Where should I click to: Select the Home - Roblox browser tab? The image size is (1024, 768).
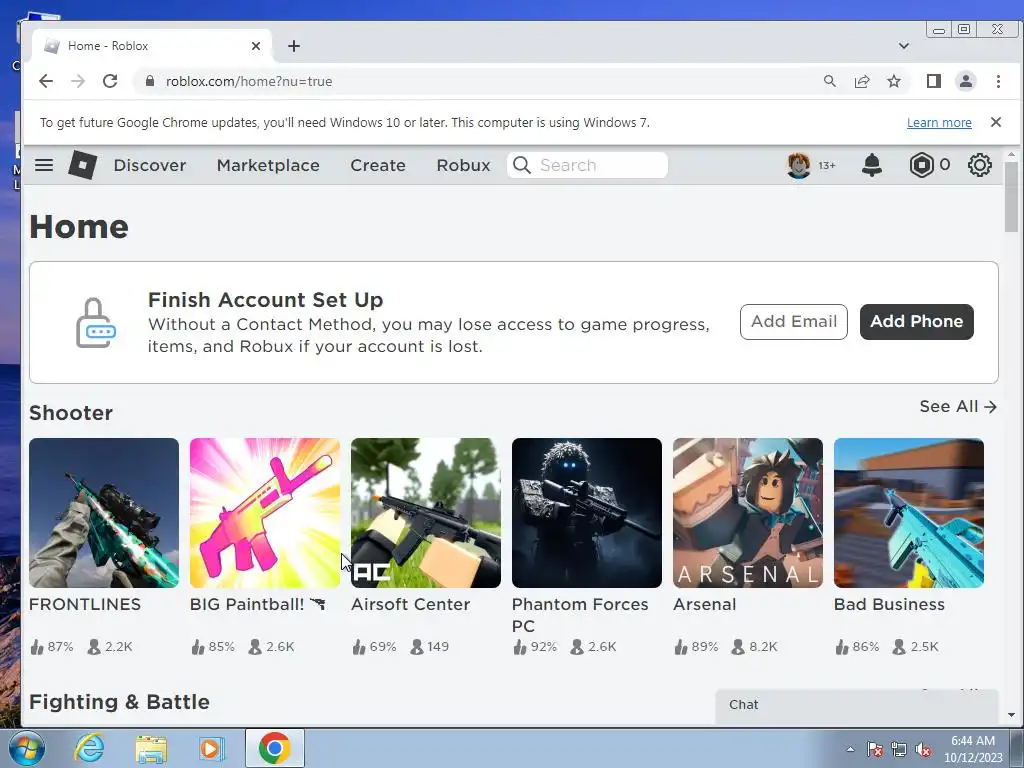coord(152,46)
